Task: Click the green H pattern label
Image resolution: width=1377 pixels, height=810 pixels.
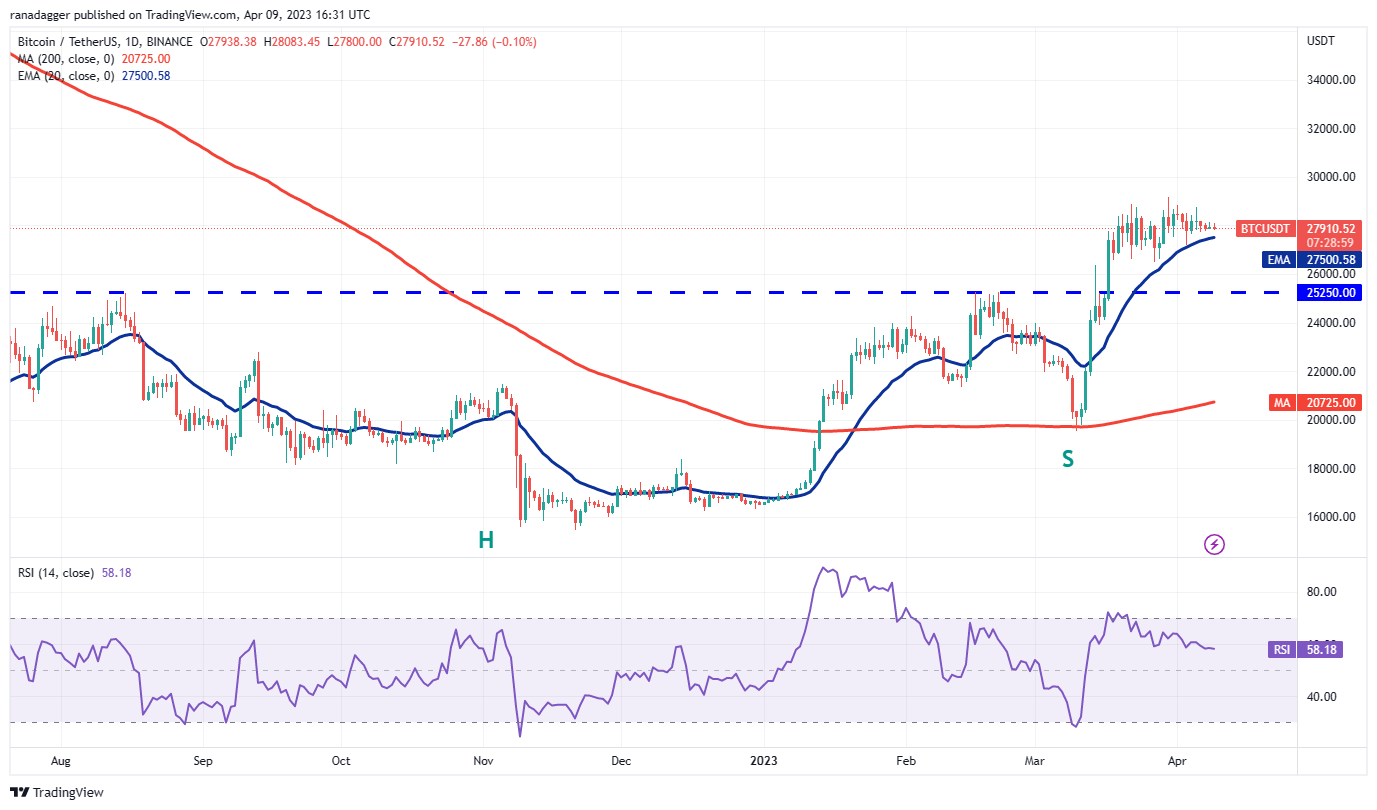Action: point(485,541)
